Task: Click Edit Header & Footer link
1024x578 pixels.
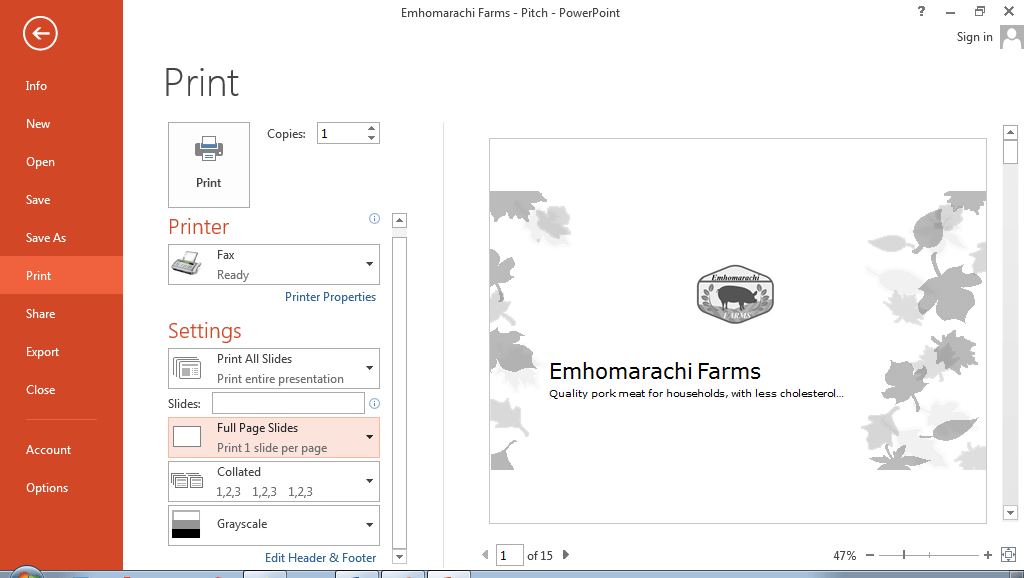Action: [x=321, y=558]
